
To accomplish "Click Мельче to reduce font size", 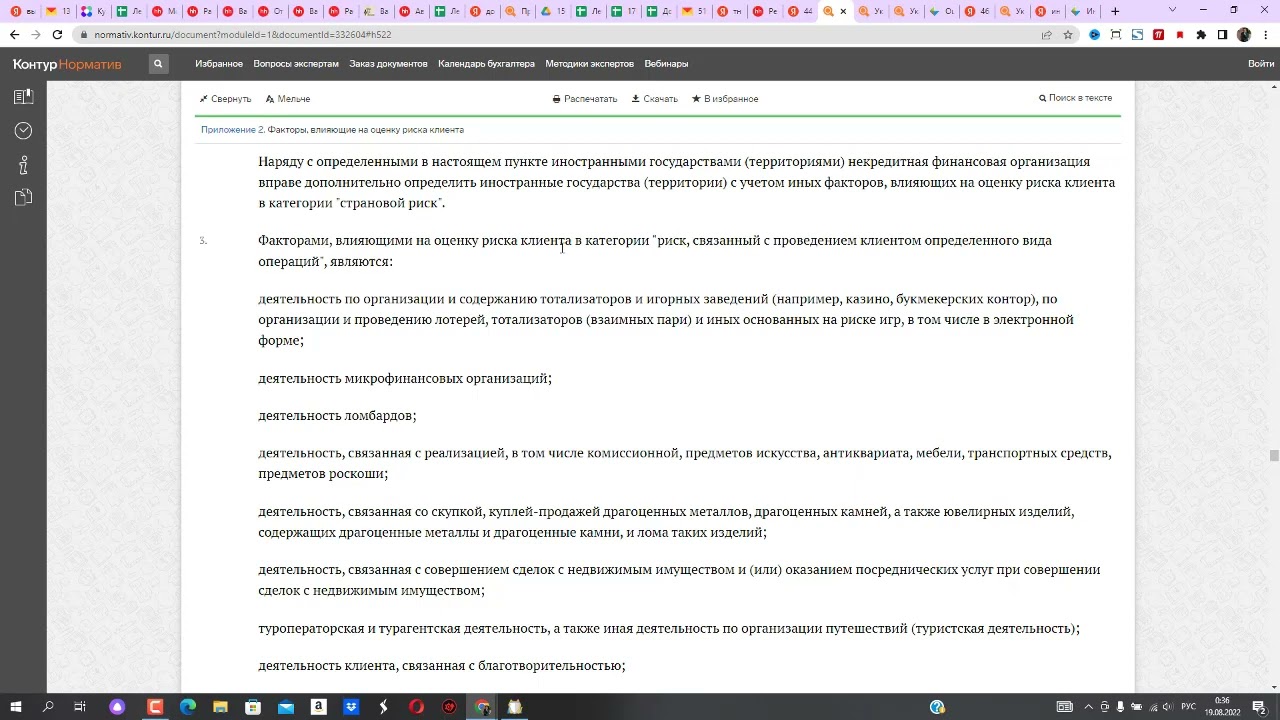I will (x=288, y=99).
